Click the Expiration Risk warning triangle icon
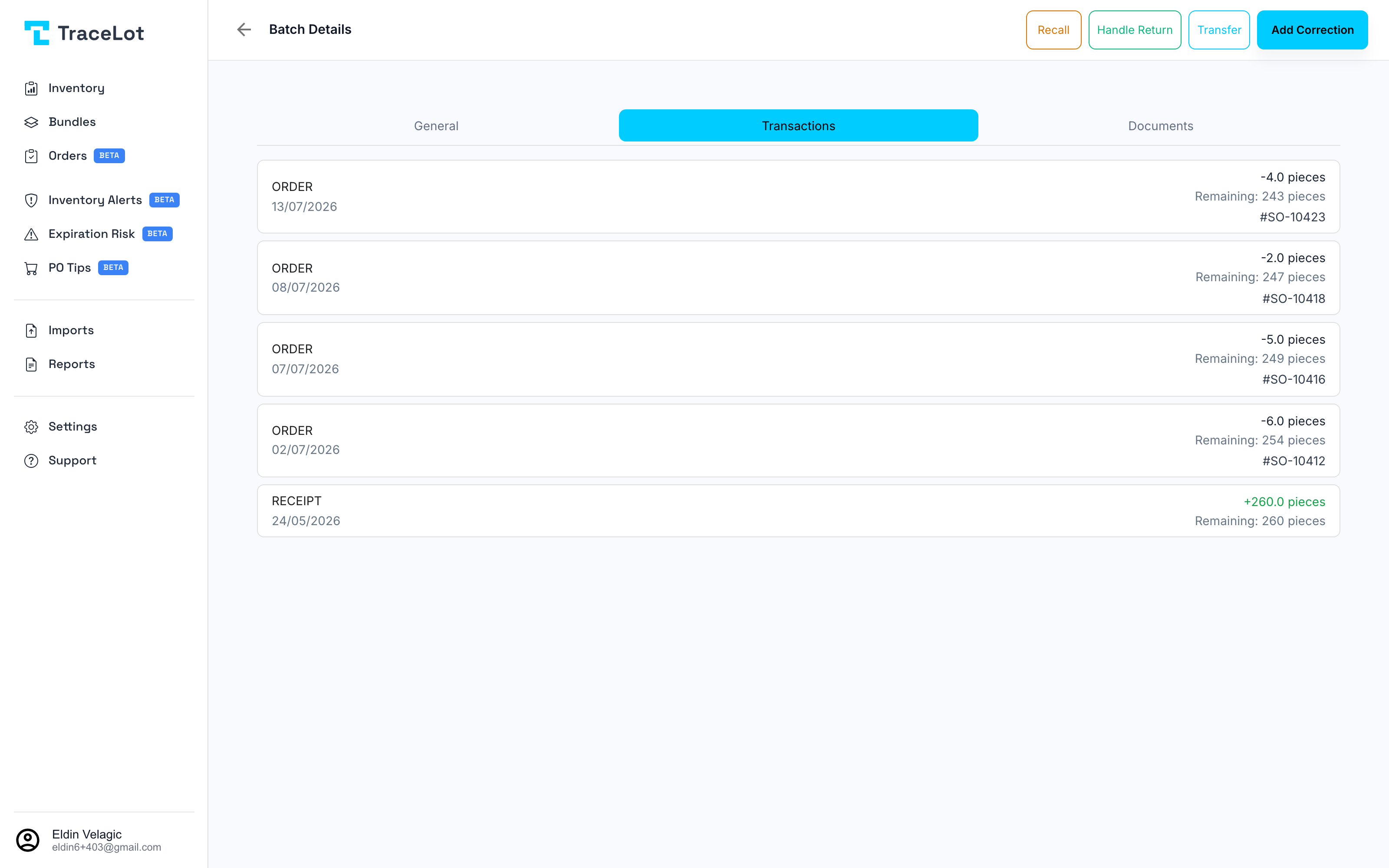1389x868 pixels. tap(31, 234)
